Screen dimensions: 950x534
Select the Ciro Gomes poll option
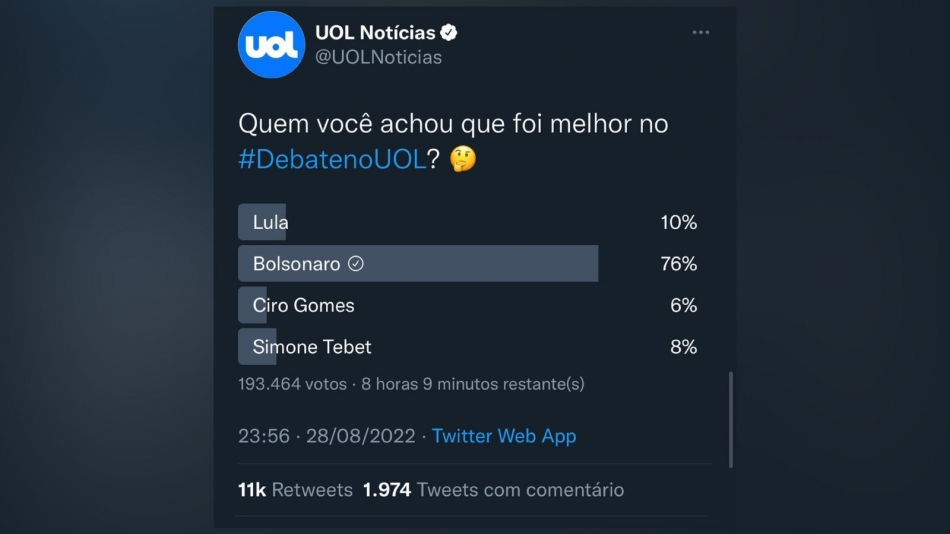pos(303,305)
